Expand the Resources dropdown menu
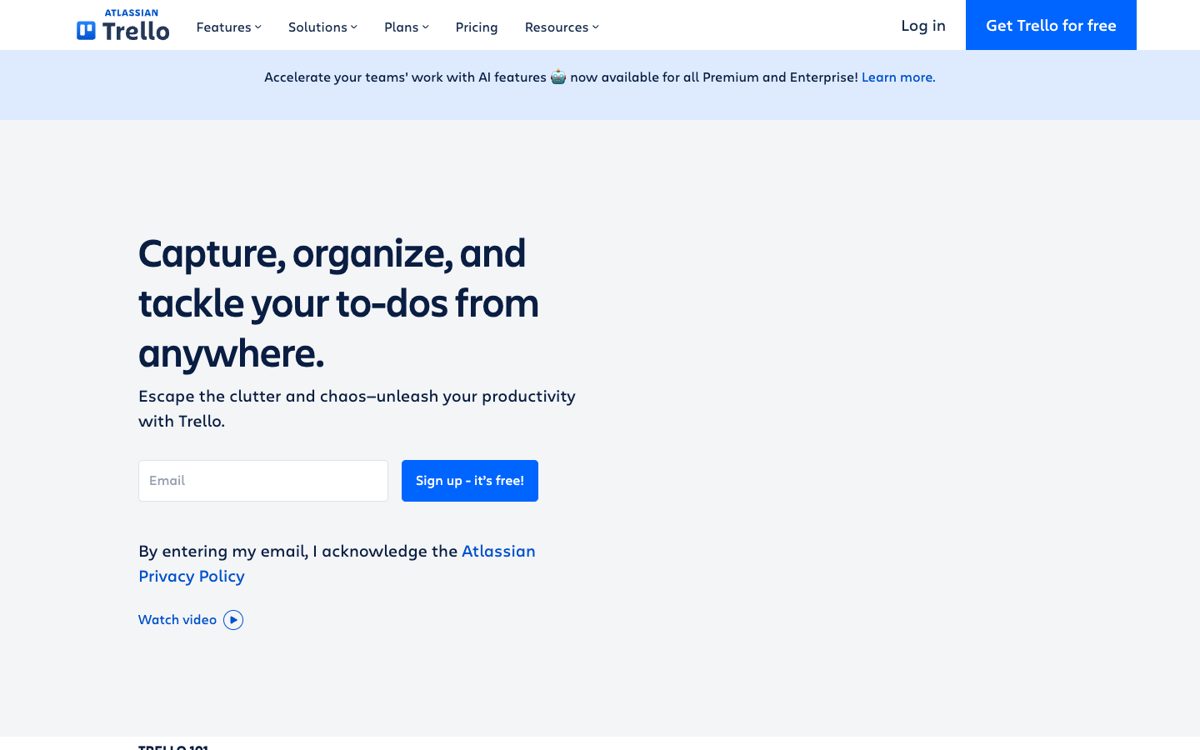The width and height of the screenshot is (1200, 750). (561, 27)
